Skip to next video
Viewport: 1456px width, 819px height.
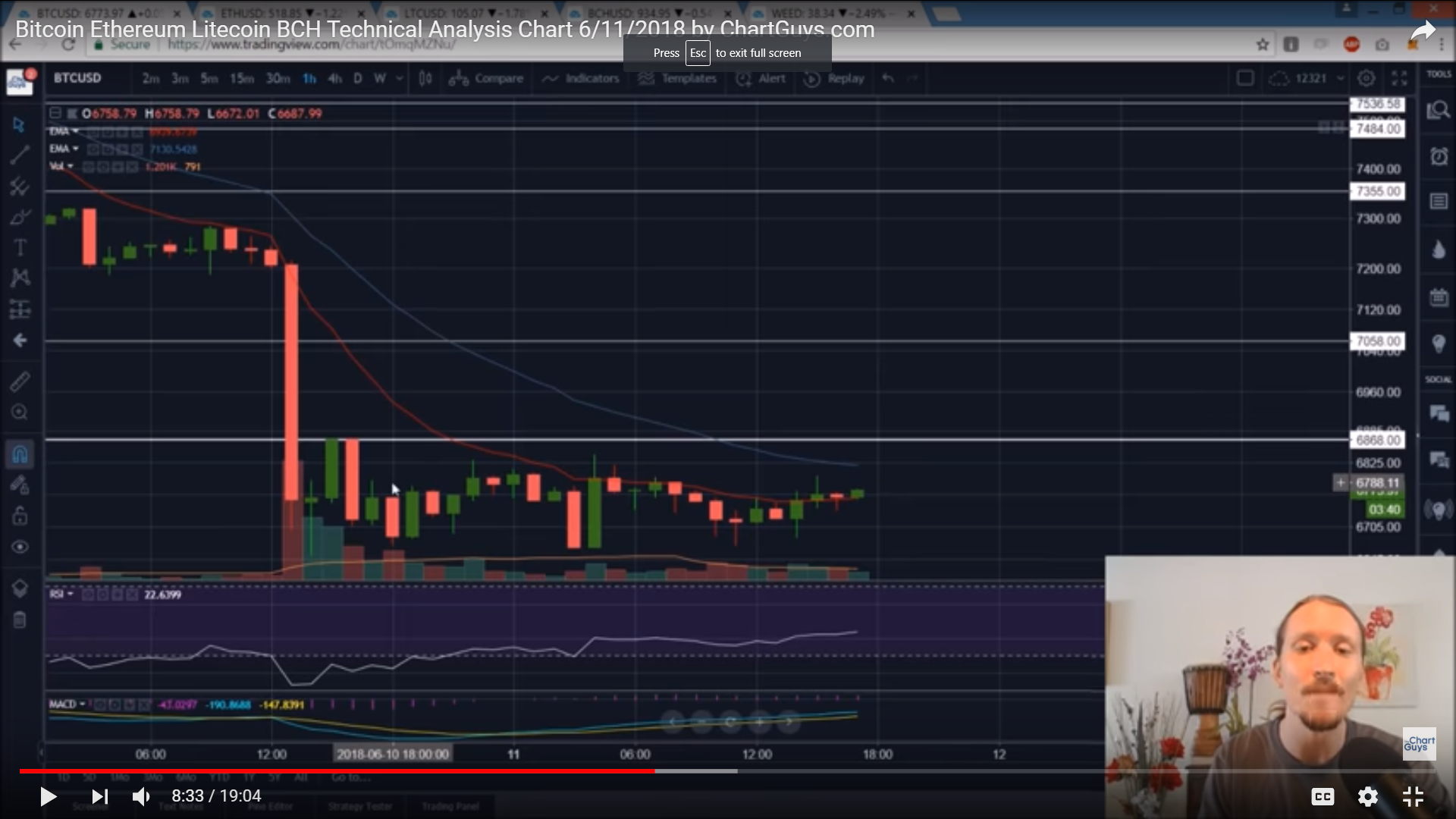coord(99,796)
